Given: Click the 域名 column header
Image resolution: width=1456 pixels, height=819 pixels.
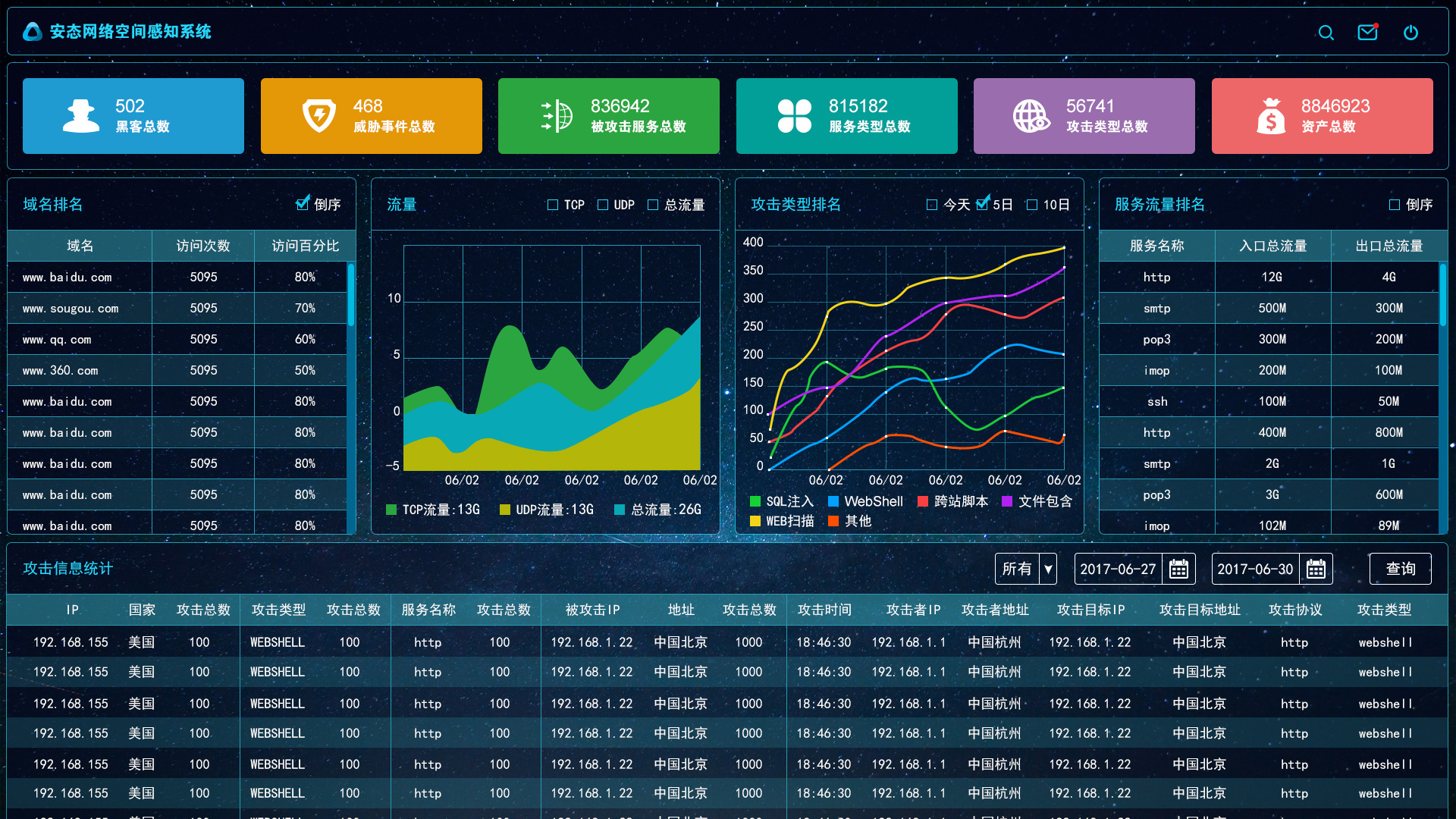Looking at the screenshot, I should click(x=80, y=246).
